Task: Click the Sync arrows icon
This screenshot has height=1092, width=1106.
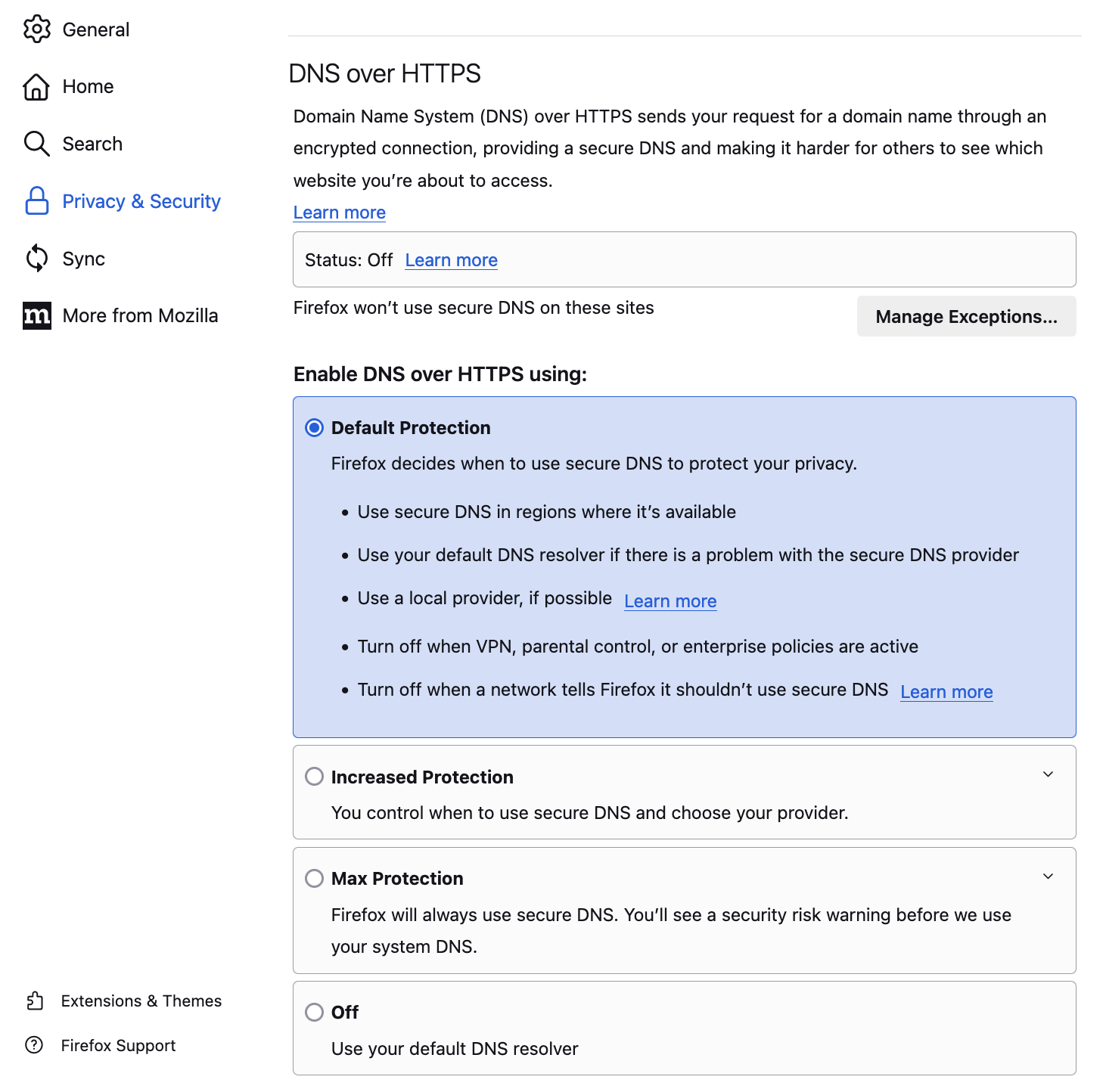Action: pos(36,259)
